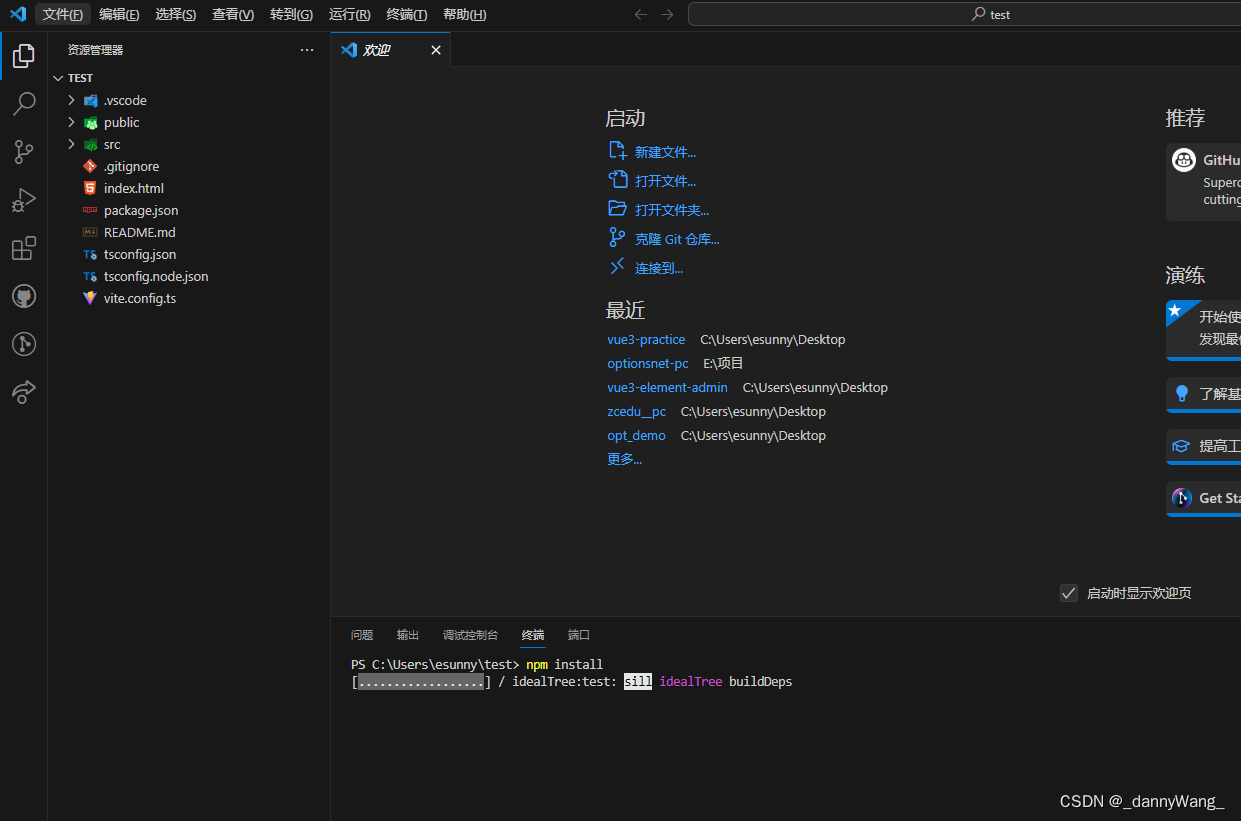This screenshot has width=1241, height=821.
Task: Open the Extensions view
Action: [24, 248]
